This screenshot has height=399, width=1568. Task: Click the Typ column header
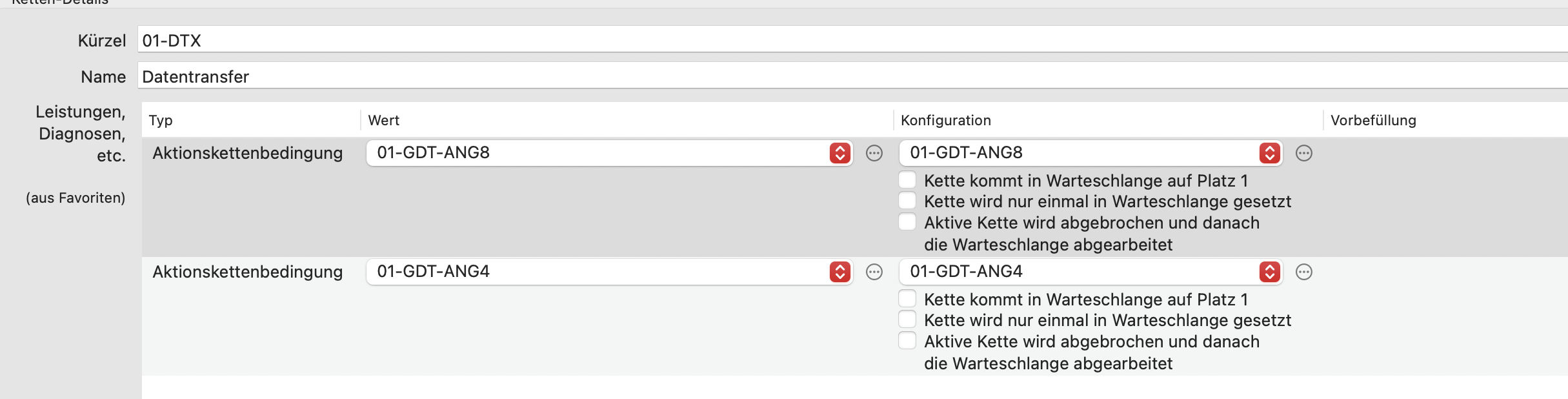161,120
